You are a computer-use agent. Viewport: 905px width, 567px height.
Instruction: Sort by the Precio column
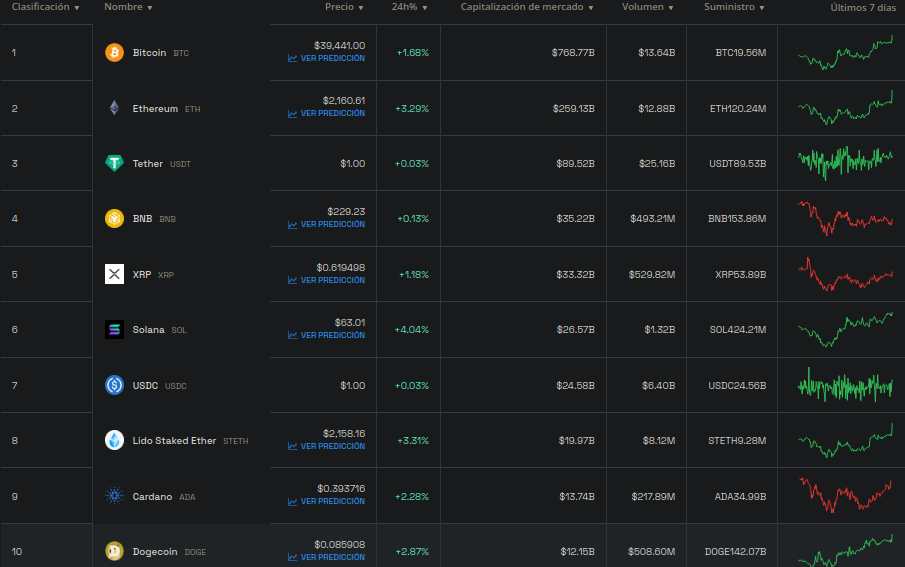coord(344,7)
